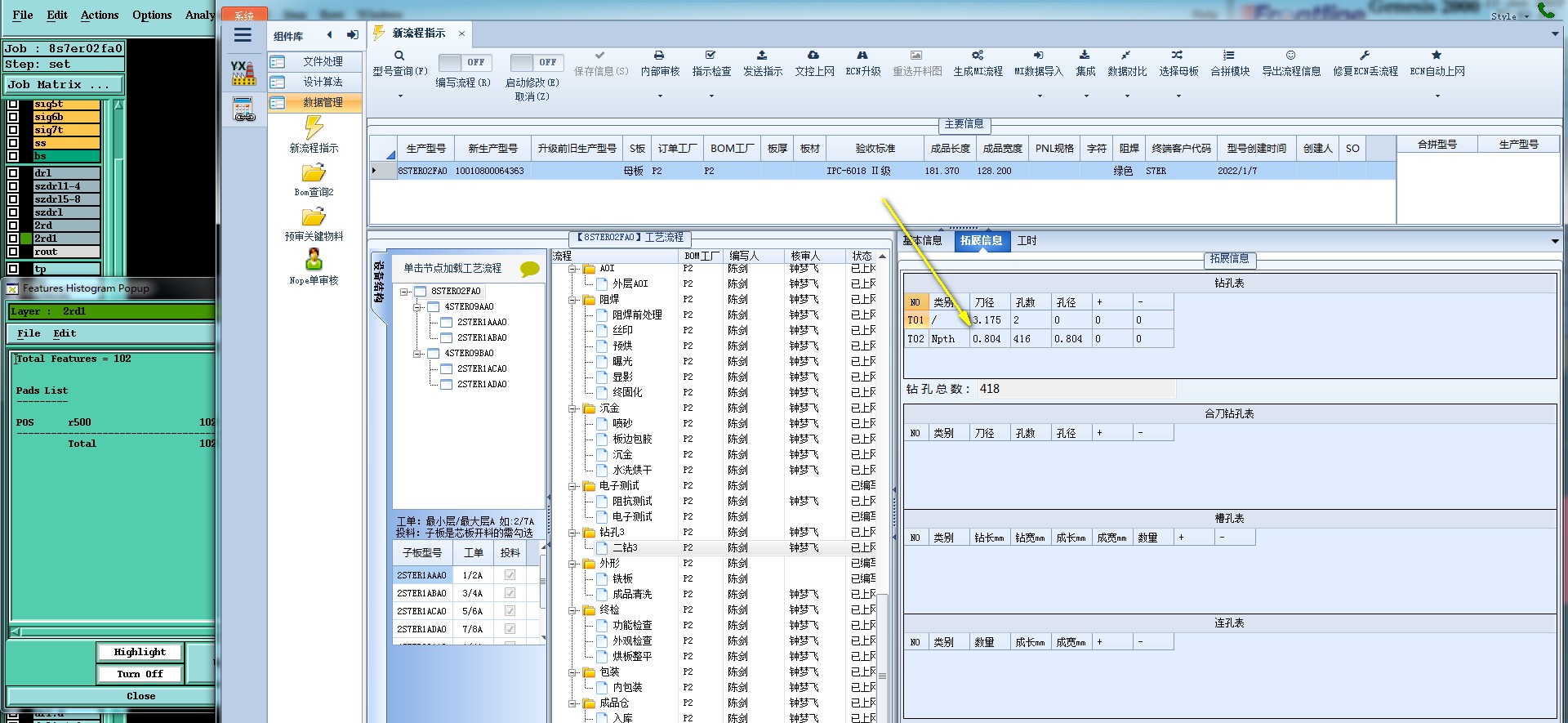Click the T02 Npth drill table row
Image resolution: width=1568 pixels, height=723 pixels.
click(1039, 339)
